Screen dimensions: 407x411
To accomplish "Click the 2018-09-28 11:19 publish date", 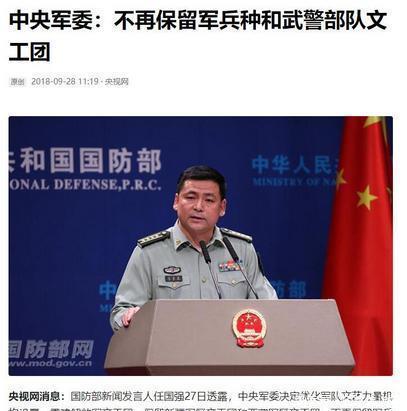I will click(x=65, y=82).
